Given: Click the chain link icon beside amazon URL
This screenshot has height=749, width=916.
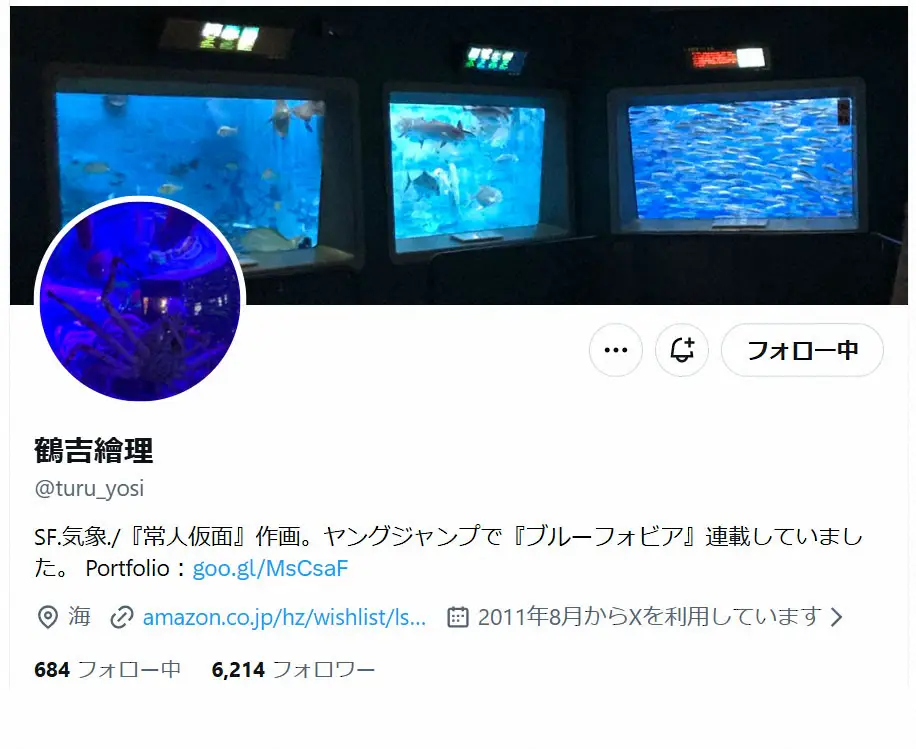Looking at the screenshot, I should pyautogui.click(x=122, y=618).
